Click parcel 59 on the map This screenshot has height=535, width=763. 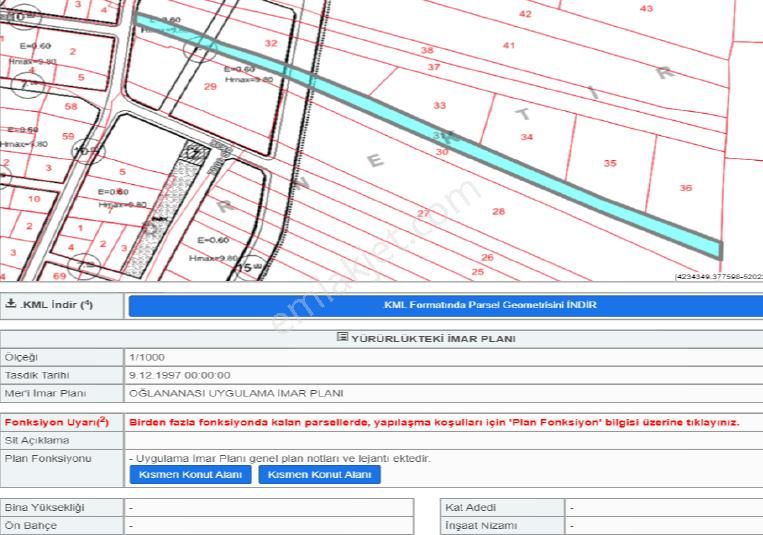click(x=68, y=136)
